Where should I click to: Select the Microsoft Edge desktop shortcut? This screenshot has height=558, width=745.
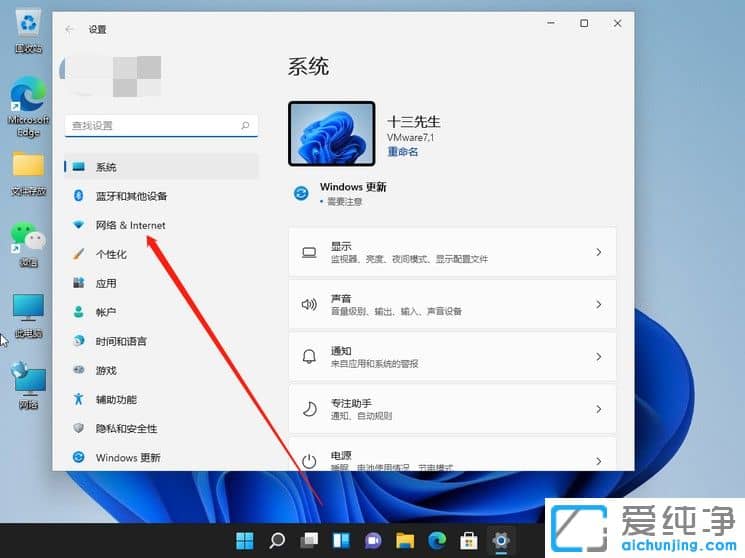tap(29, 107)
